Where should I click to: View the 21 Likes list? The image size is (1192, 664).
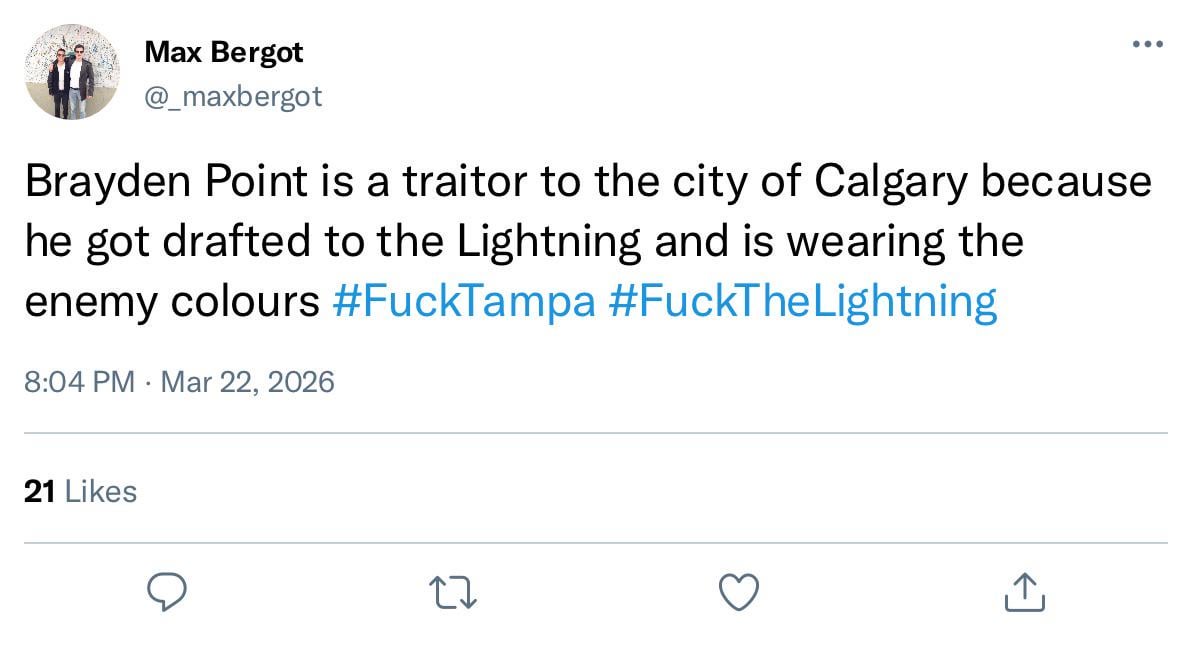click(79, 491)
